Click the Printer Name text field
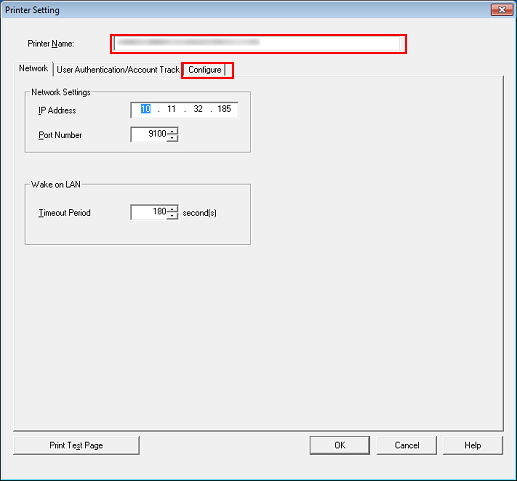The height and width of the screenshot is (481, 517). click(256, 44)
